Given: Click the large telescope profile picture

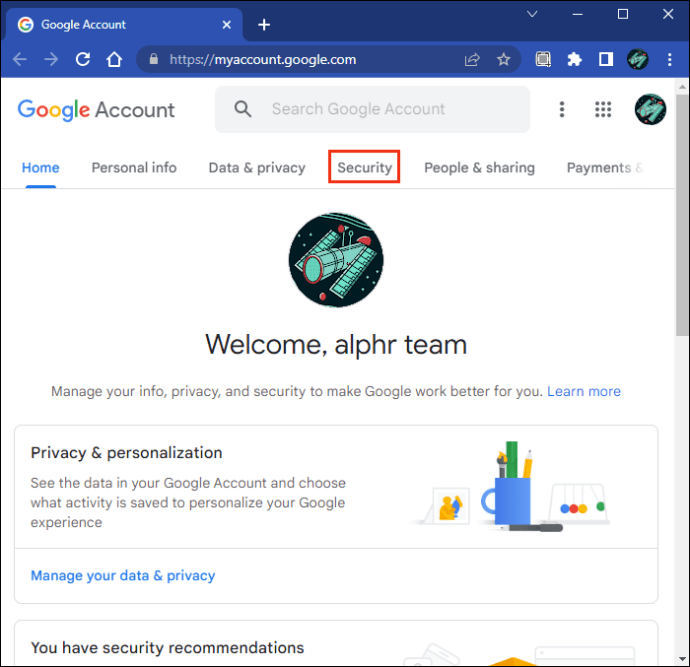Looking at the screenshot, I should [336, 260].
